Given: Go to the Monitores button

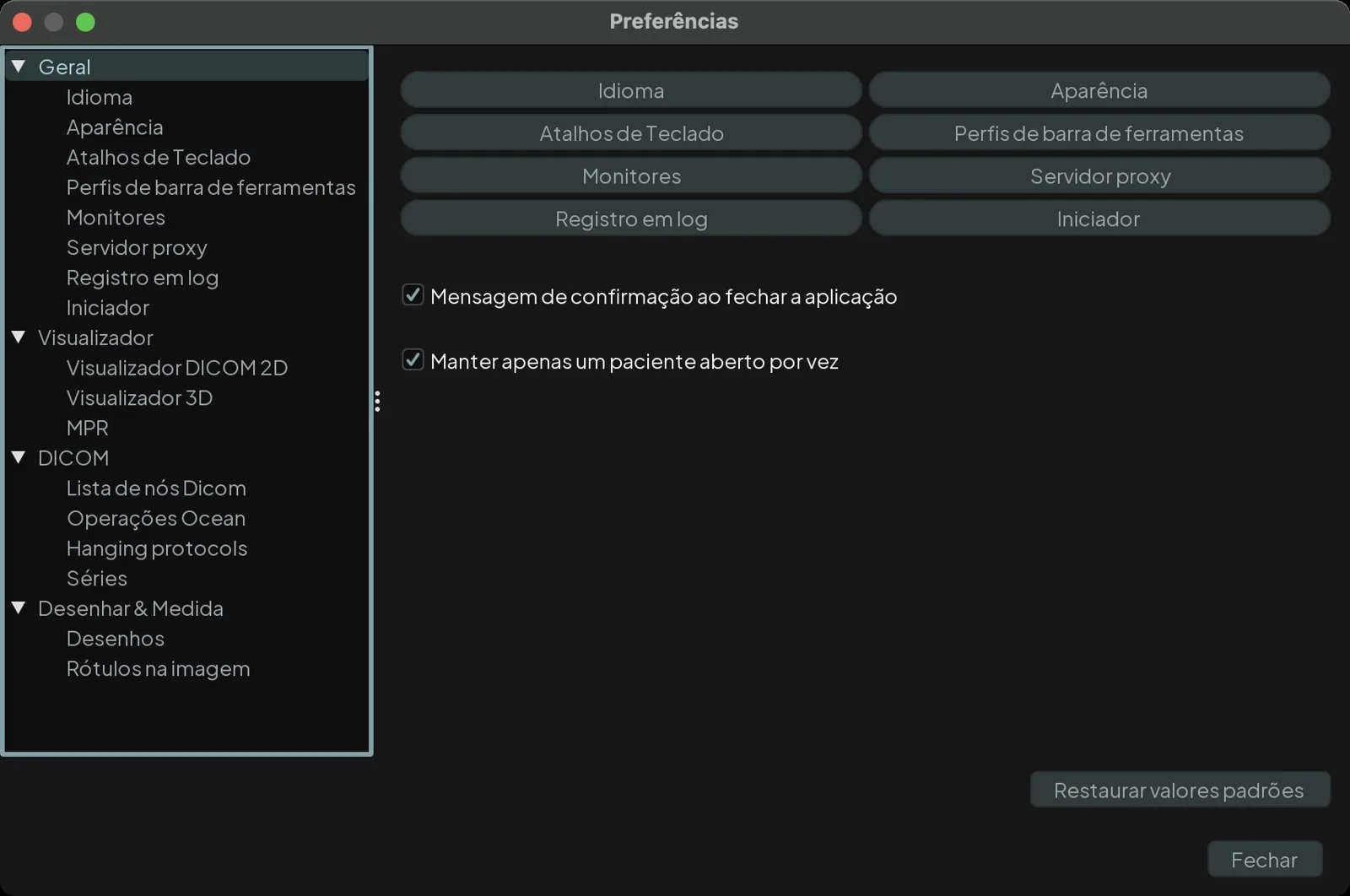Looking at the screenshot, I should [x=631, y=175].
